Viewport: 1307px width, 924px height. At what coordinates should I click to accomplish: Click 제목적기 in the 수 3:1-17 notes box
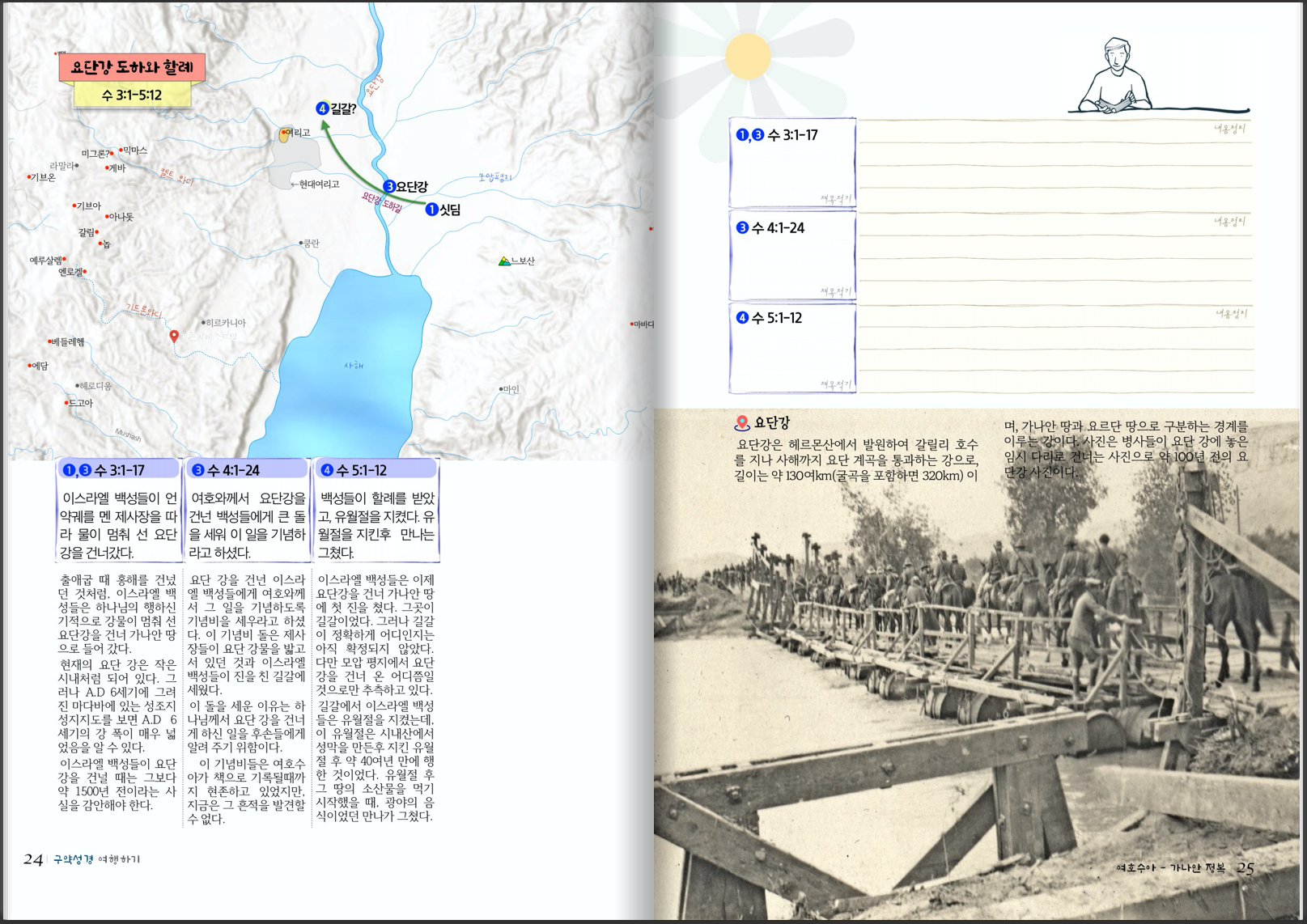(835, 199)
